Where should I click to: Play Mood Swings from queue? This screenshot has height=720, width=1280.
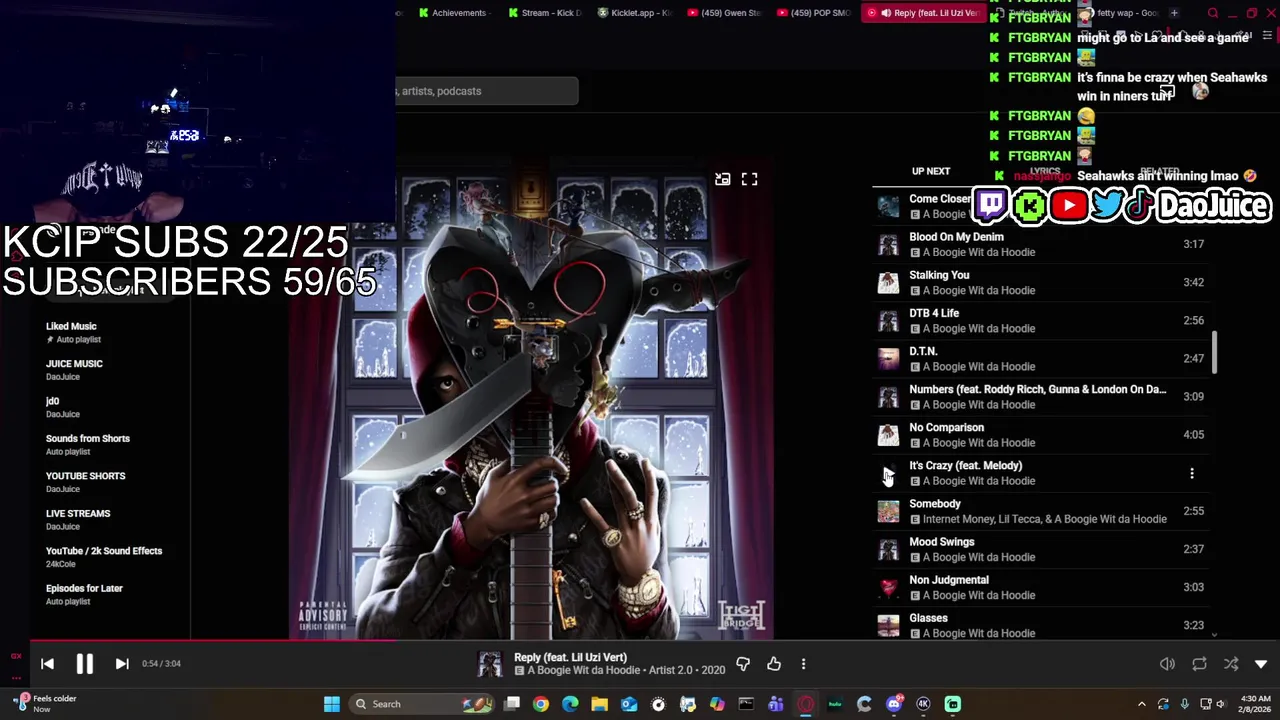click(1040, 549)
